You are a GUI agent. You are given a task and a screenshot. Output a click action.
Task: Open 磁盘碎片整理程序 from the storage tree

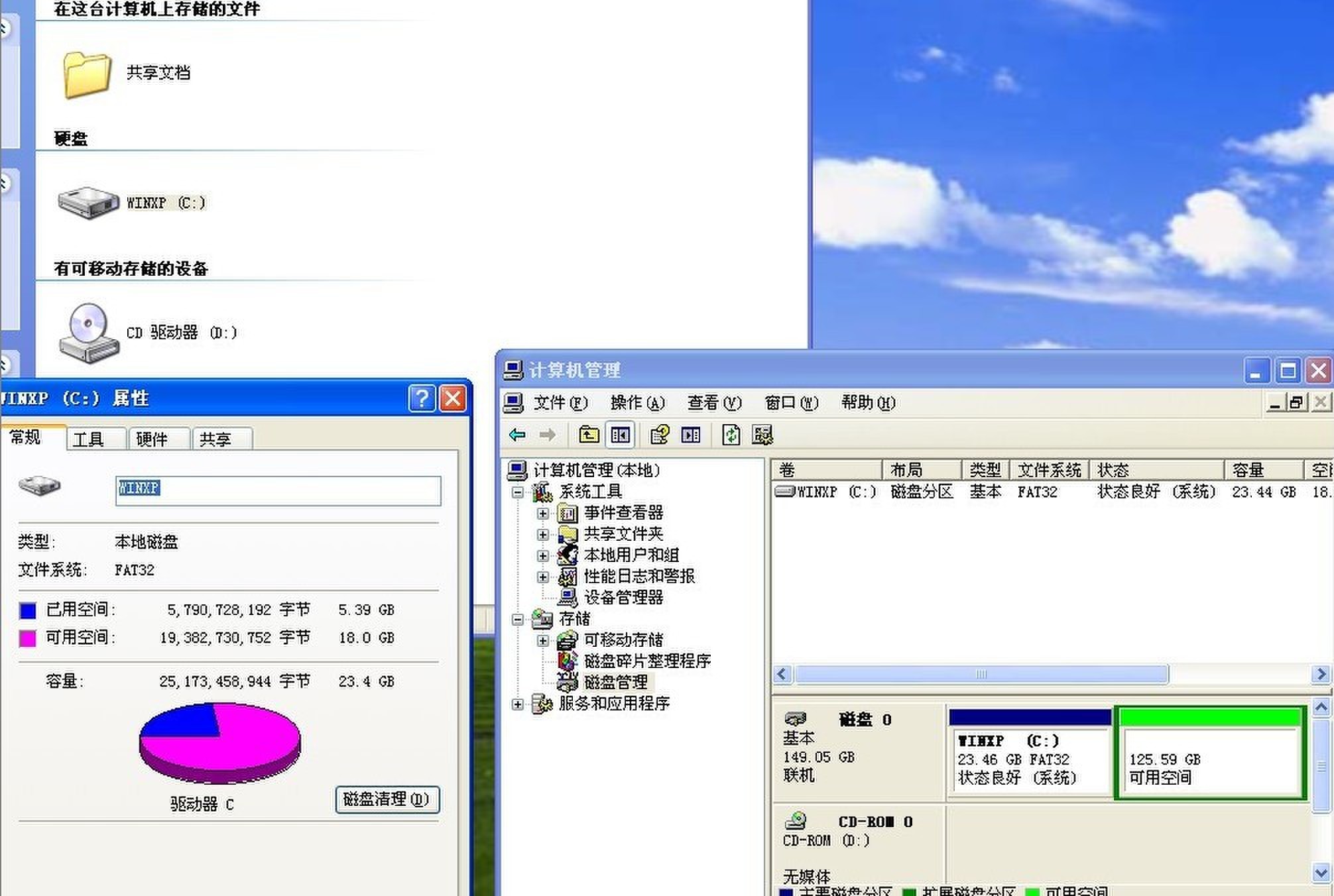click(x=648, y=661)
